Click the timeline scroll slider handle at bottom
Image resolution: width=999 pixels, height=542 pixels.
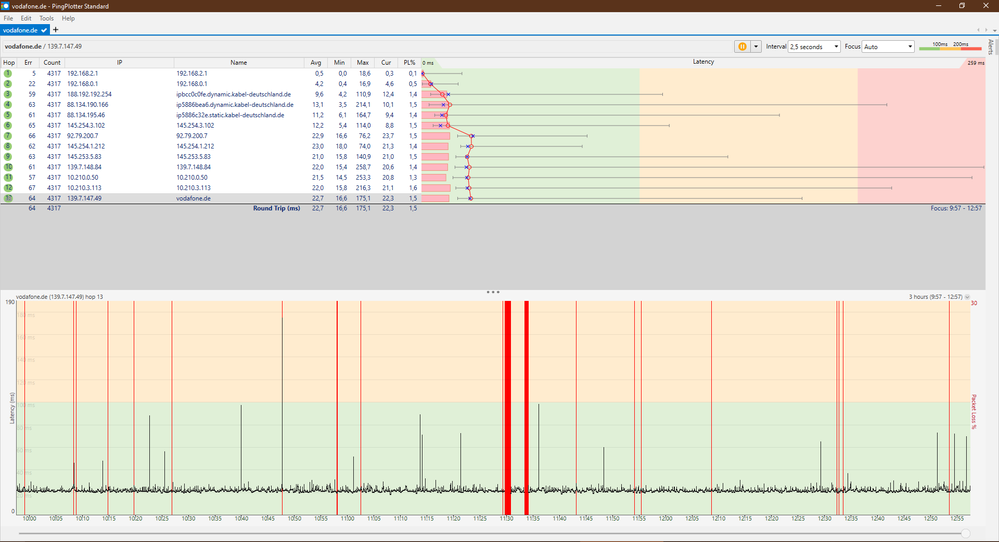tap(968, 533)
